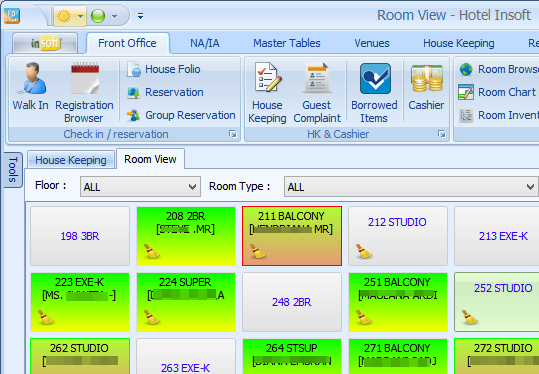539x374 pixels.
Task: Customize the quick access toolbar arrow
Action: [140, 16]
